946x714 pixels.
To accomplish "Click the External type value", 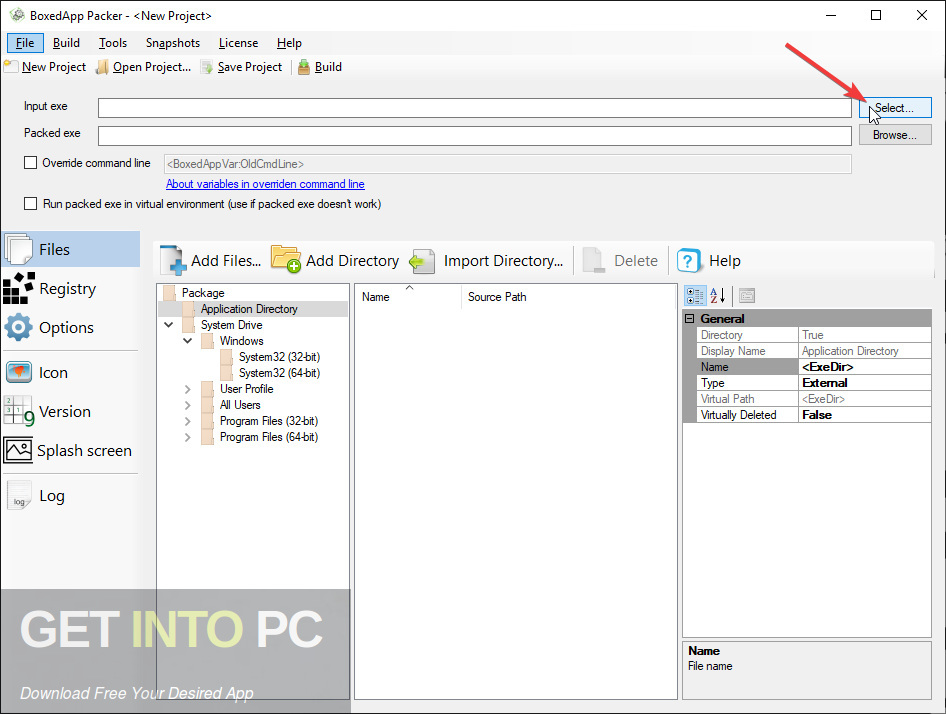I will [865, 383].
